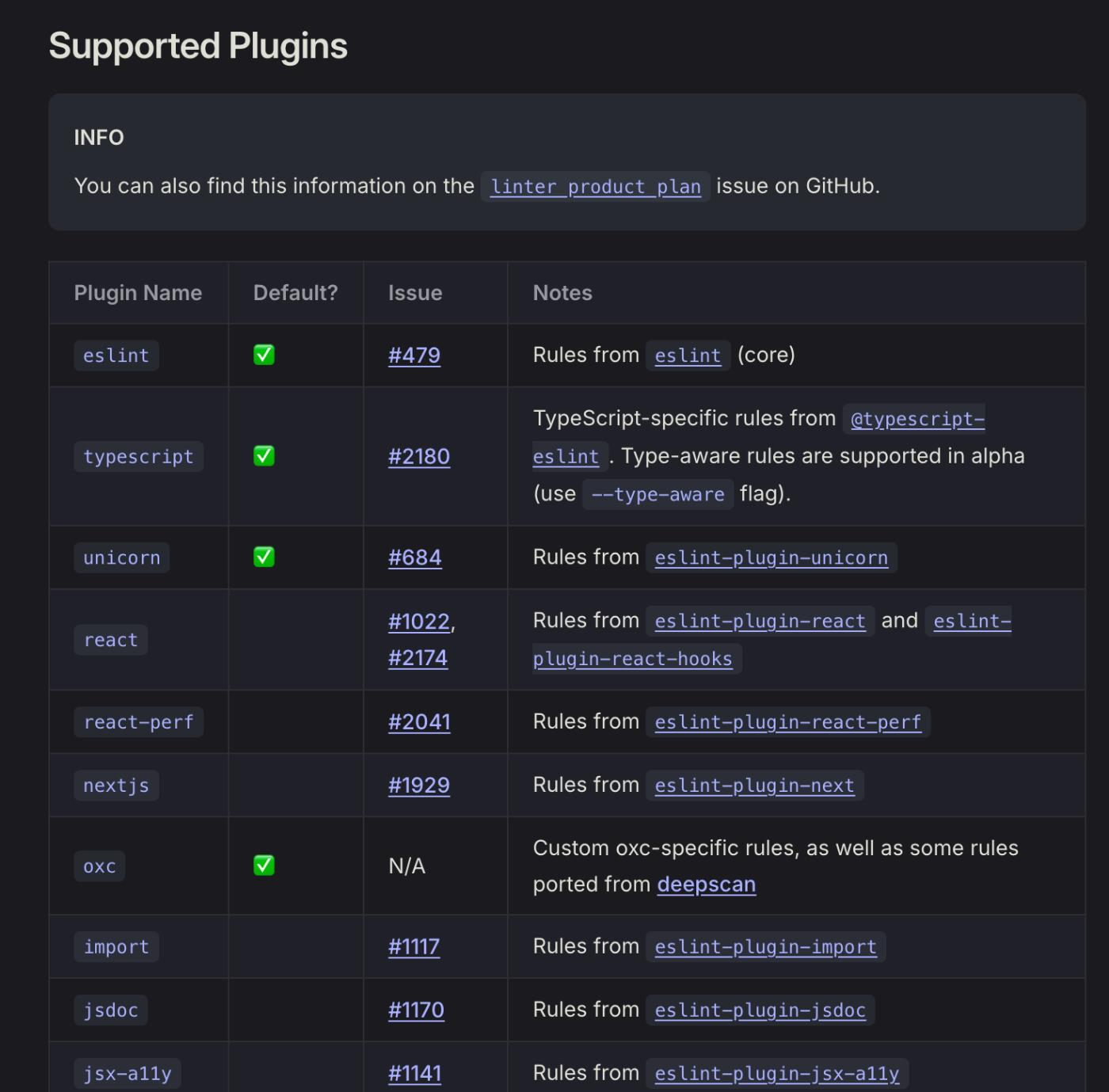Open issue #2174 link
The height and width of the screenshot is (1092, 1109).
point(417,658)
